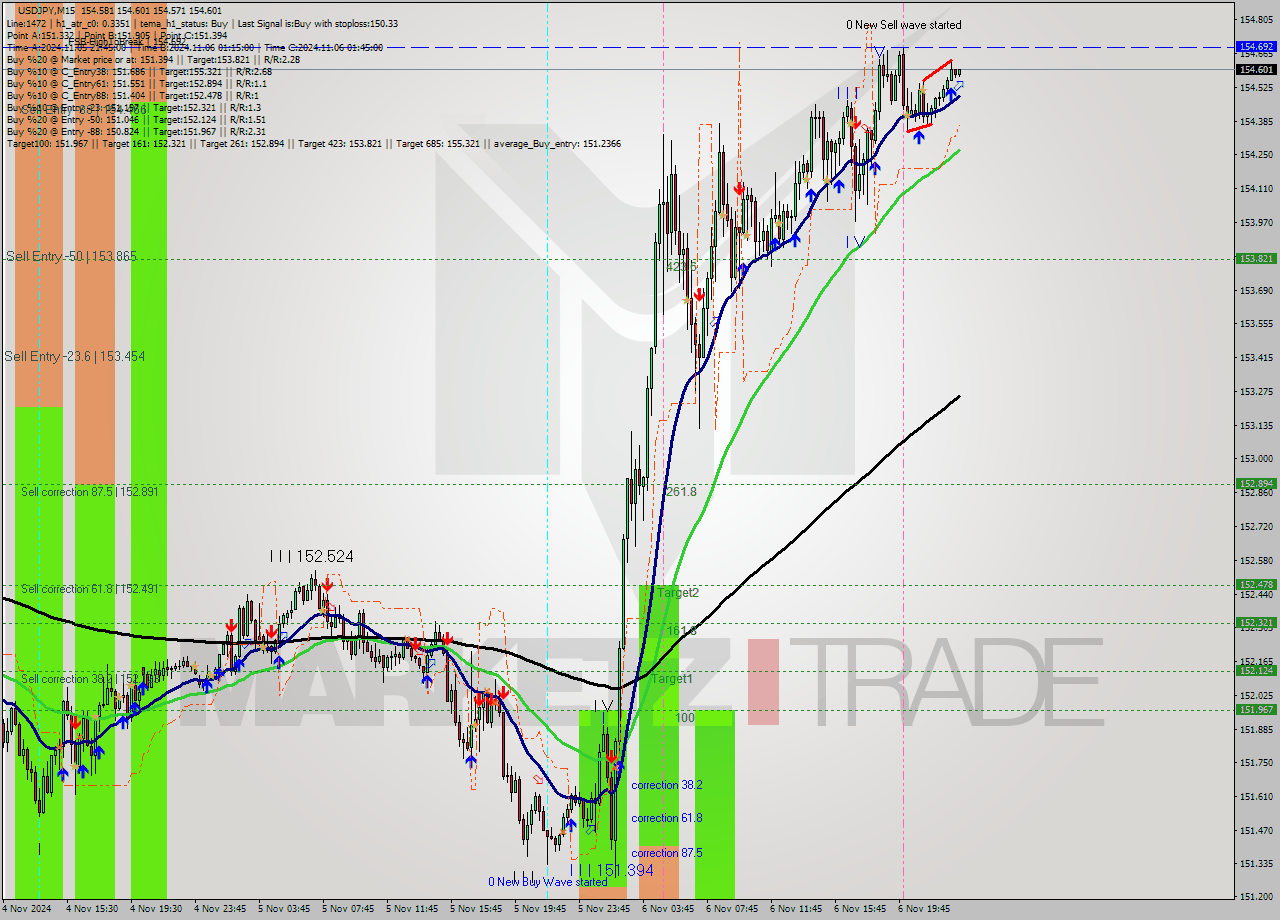Click the '4 Nov 19:30' time label
Screen dimensions: 1280x920
click(x=156, y=909)
